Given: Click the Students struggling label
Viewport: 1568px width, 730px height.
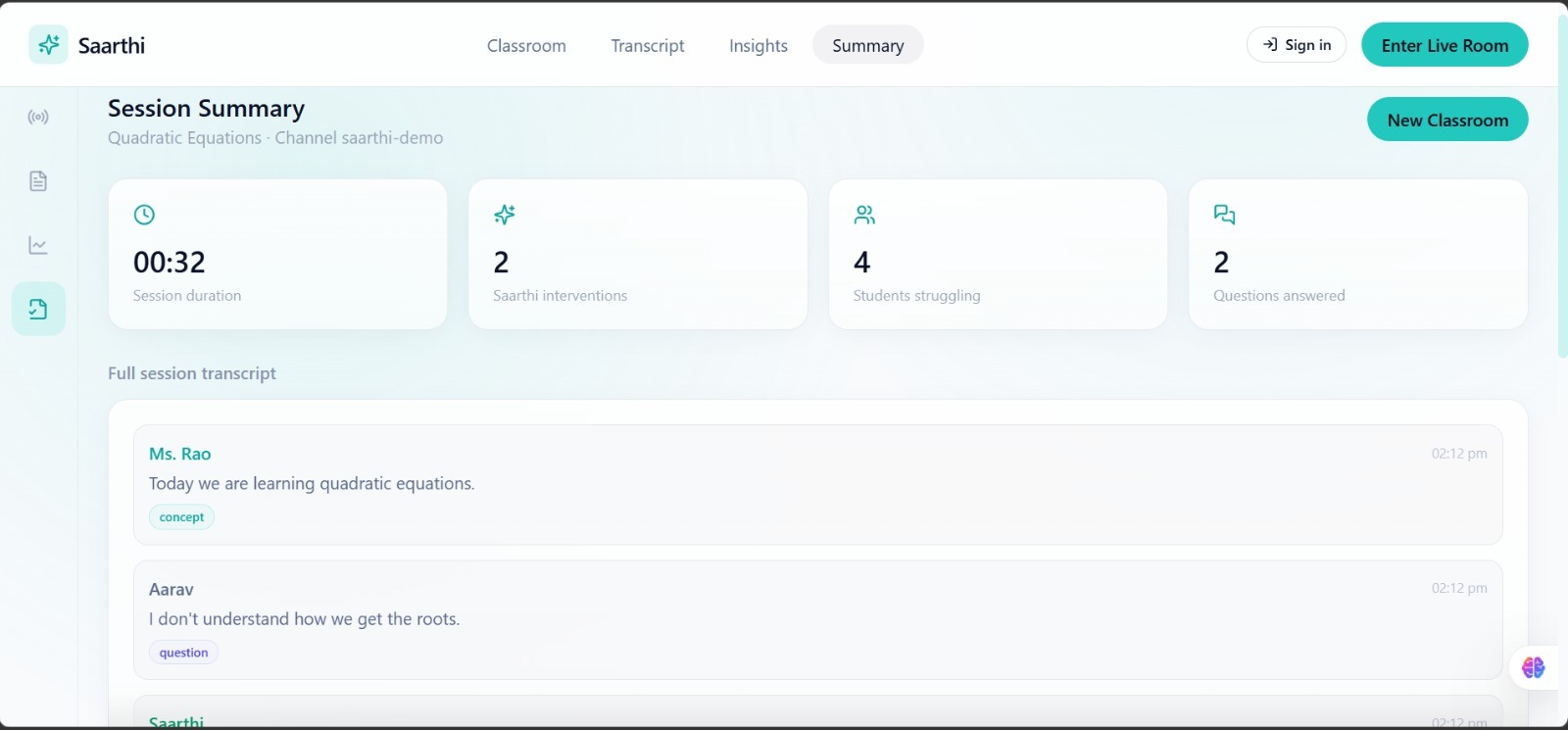Looking at the screenshot, I should pyautogui.click(x=917, y=296).
